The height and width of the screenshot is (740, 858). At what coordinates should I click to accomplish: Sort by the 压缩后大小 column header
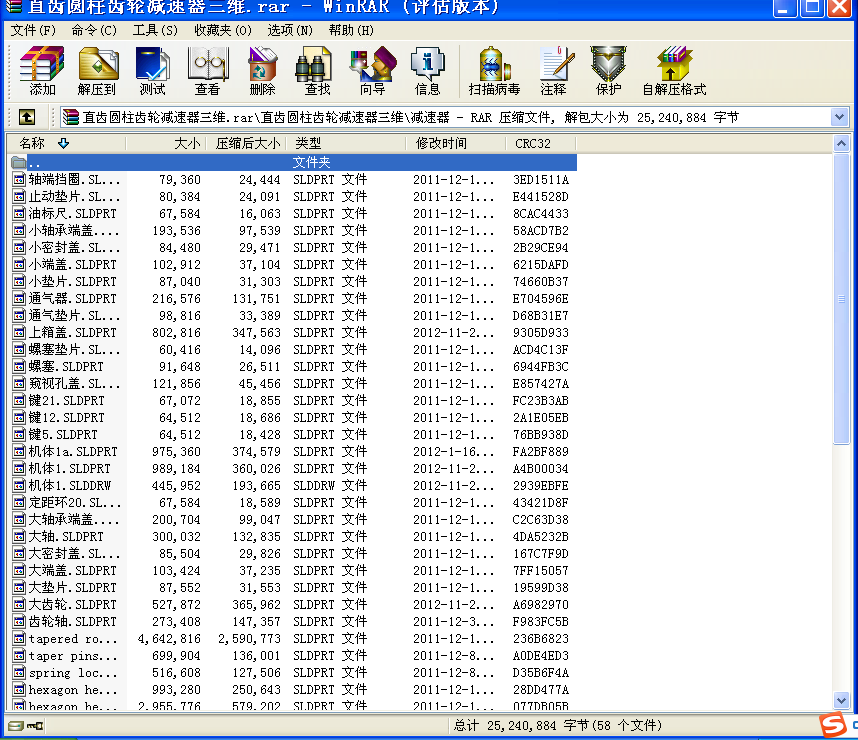[248, 143]
